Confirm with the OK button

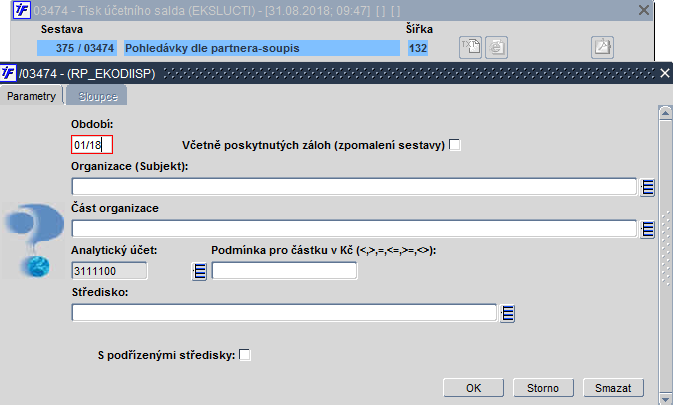point(473,388)
